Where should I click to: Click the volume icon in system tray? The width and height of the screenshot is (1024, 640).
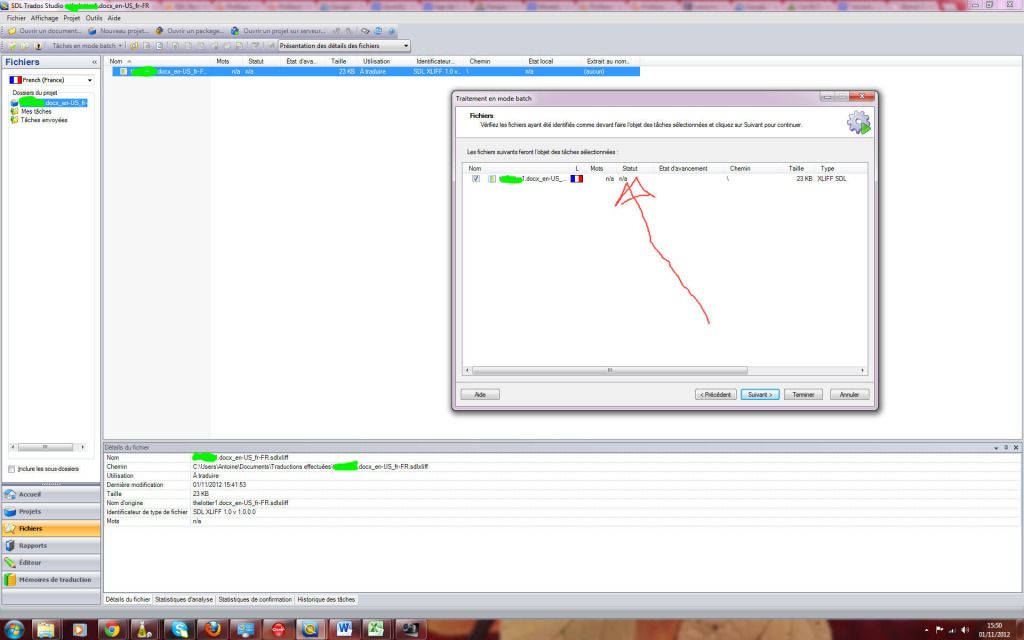[966, 630]
